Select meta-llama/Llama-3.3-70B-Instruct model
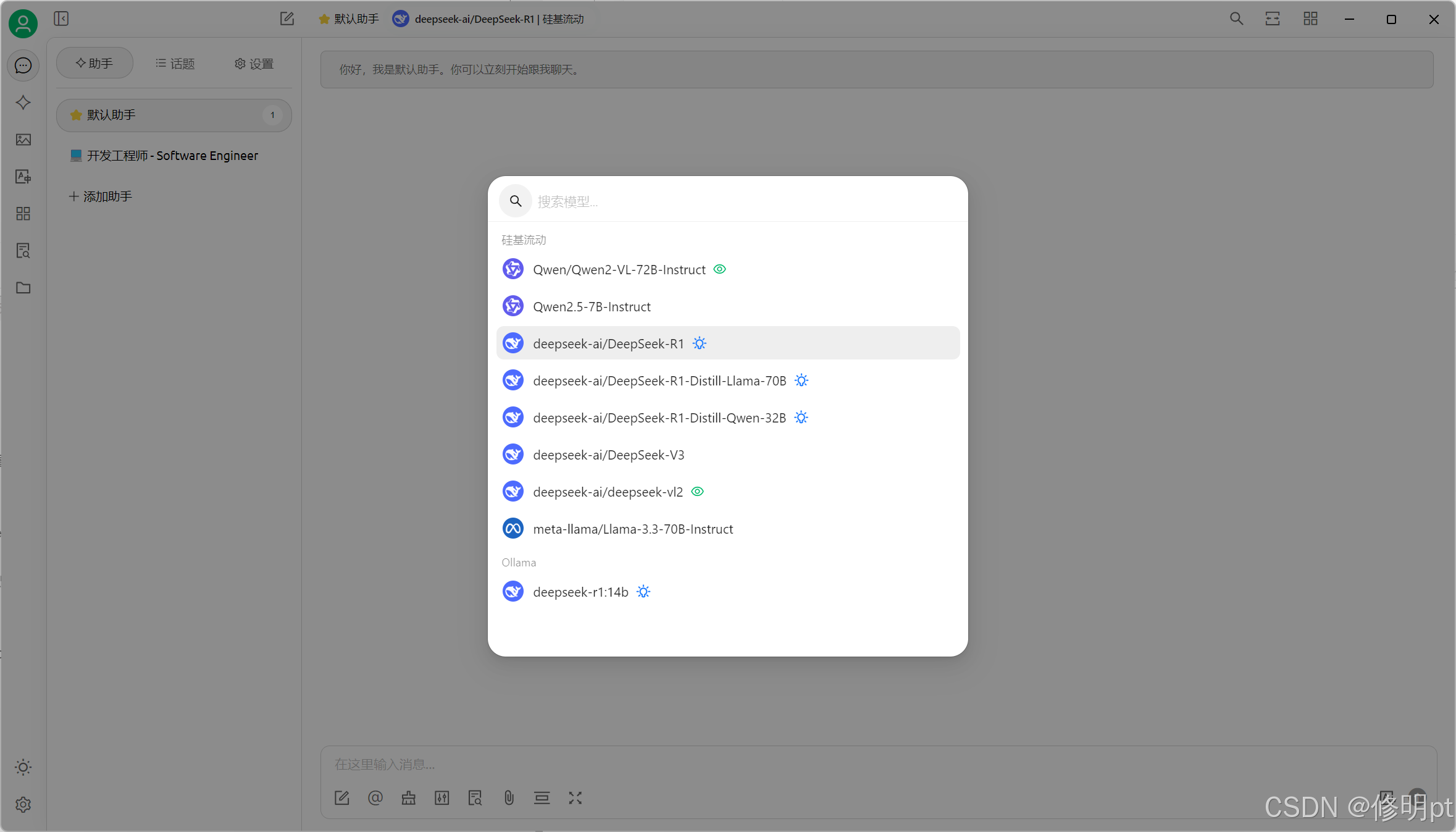This screenshot has height=832, width=1456. click(x=633, y=529)
